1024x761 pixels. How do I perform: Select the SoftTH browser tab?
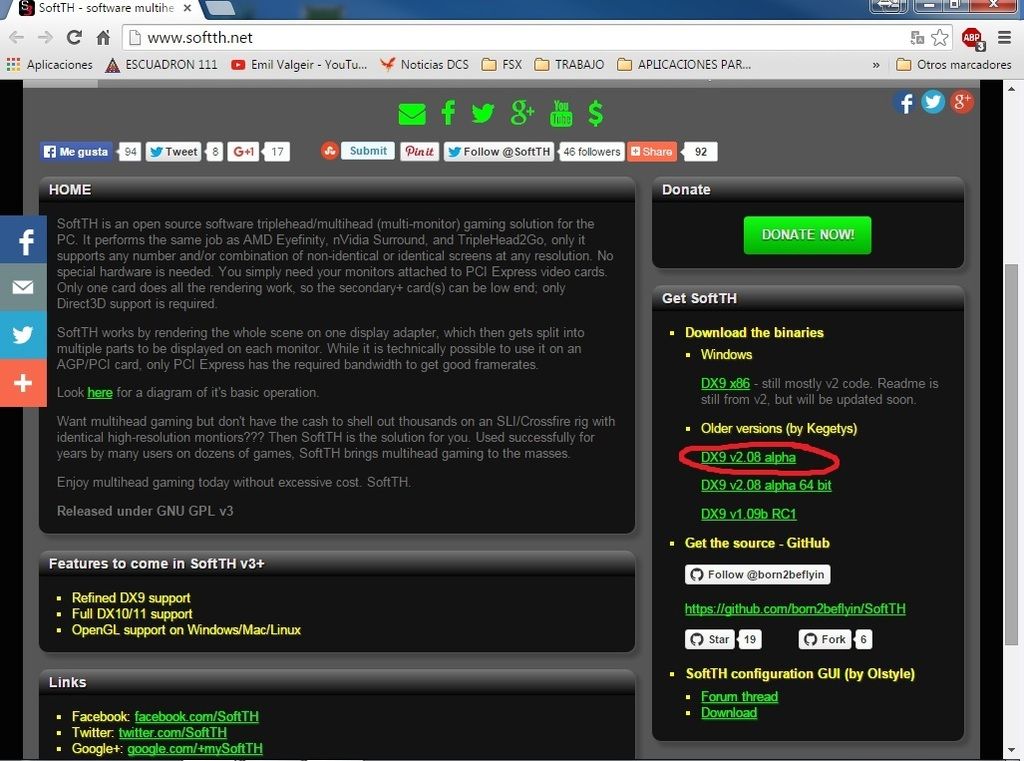tap(104, 8)
